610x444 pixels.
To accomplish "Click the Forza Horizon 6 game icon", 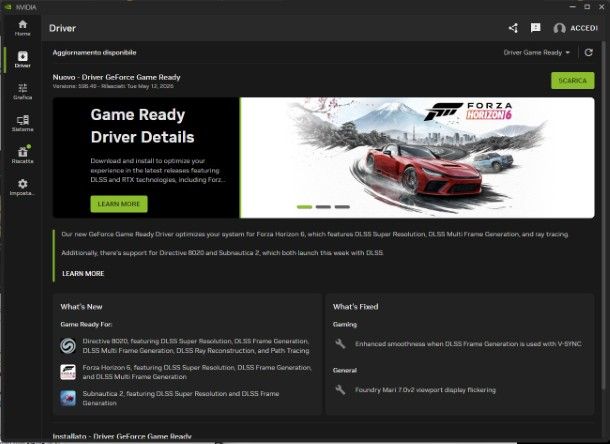I will (x=68, y=372).
